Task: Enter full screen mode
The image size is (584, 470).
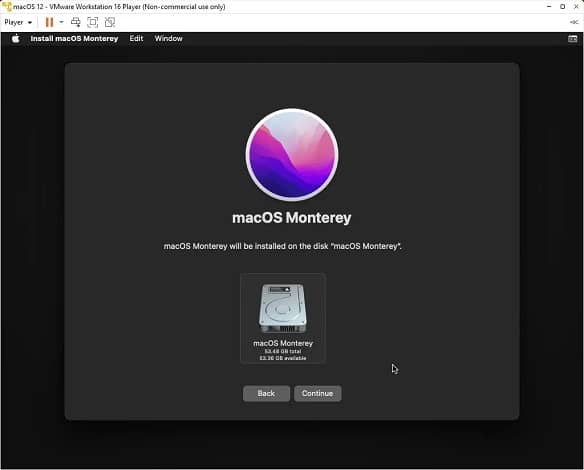Action: (92, 22)
